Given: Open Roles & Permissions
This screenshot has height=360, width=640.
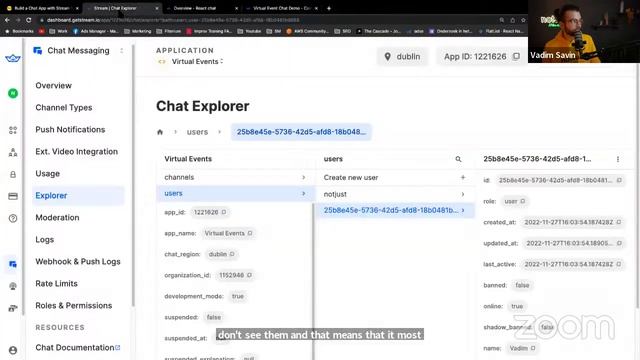Looking at the screenshot, I should click(x=73, y=305).
